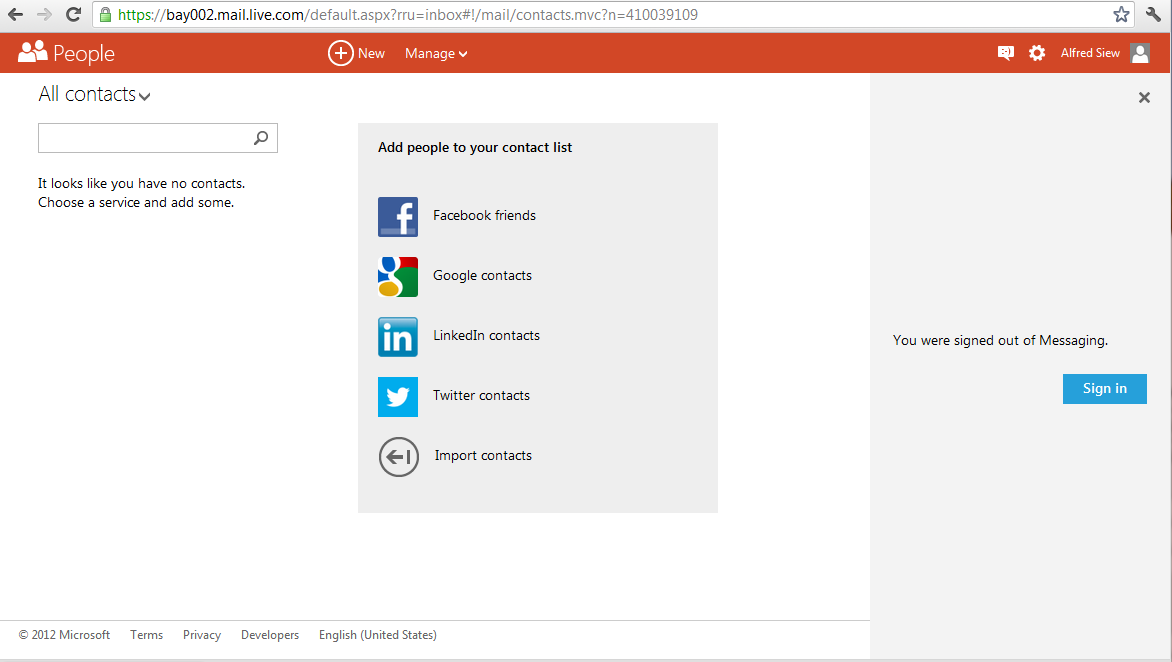Select Google contacts link
The width and height of the screenshot is (1172, 662).
482,276
